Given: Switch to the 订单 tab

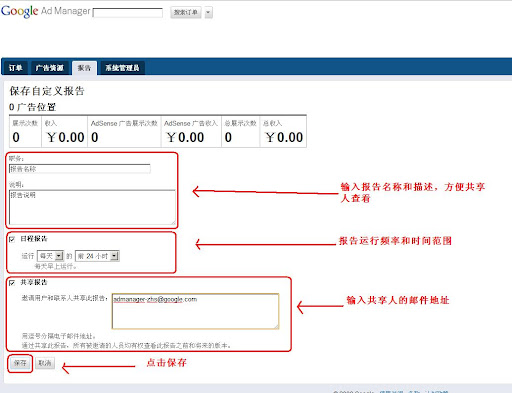Looking at the screenshot, I should [16, 68].
